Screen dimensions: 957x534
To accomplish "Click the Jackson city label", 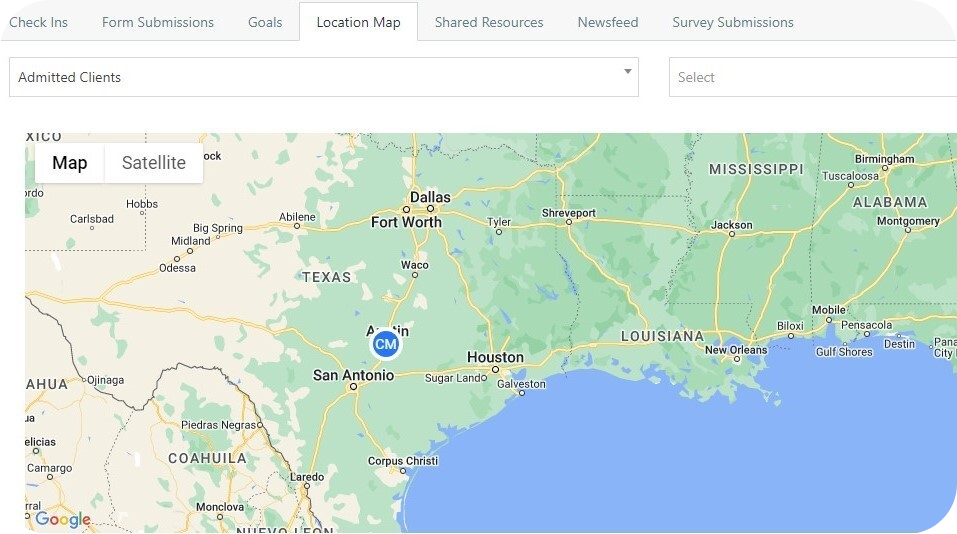I will click(732, 225).
